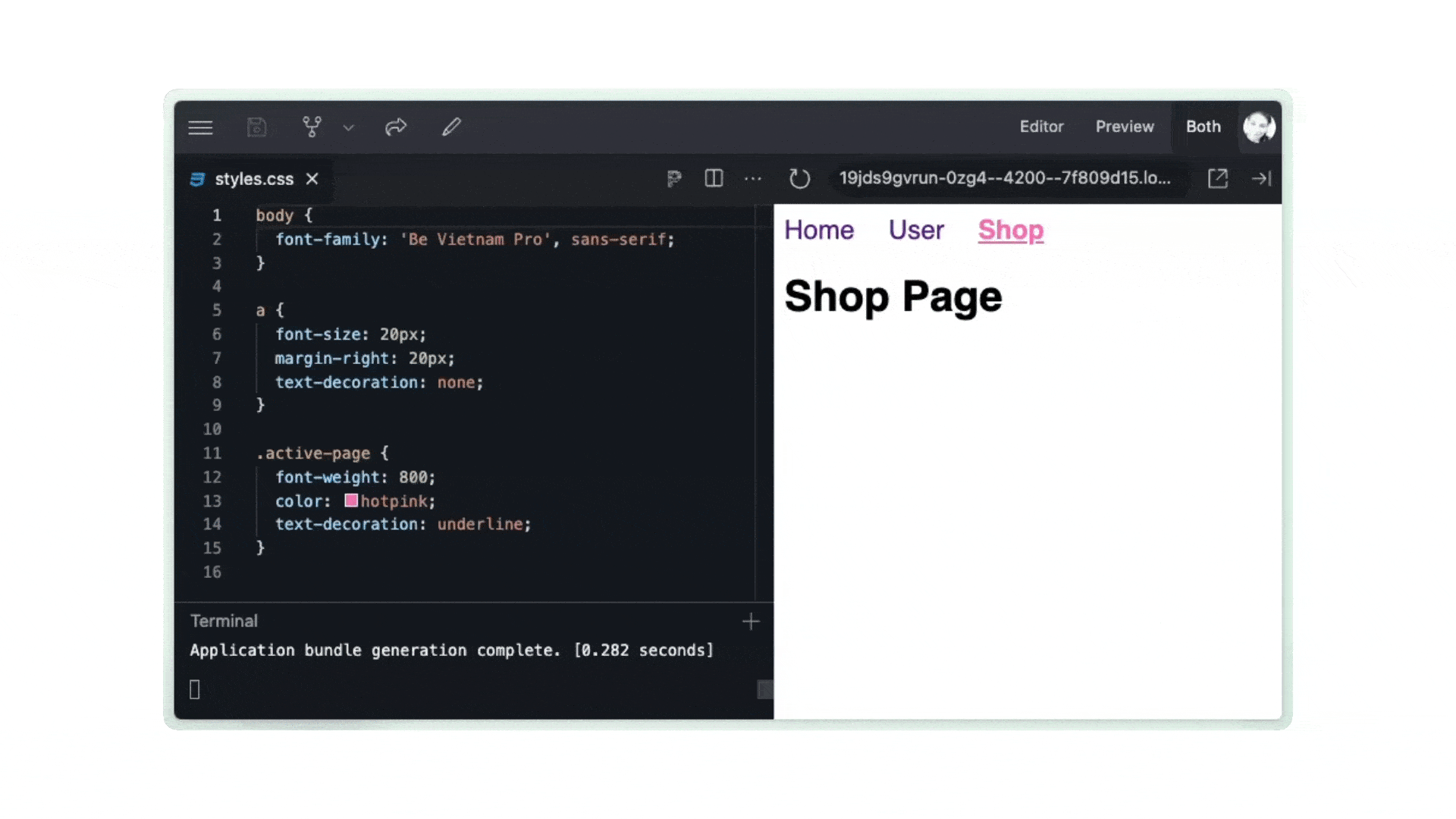Screen dimensions: 1456x819
Task: Click the 'font-weight: 800;' line
Action: pyautogui.click(x=355, y=478)
